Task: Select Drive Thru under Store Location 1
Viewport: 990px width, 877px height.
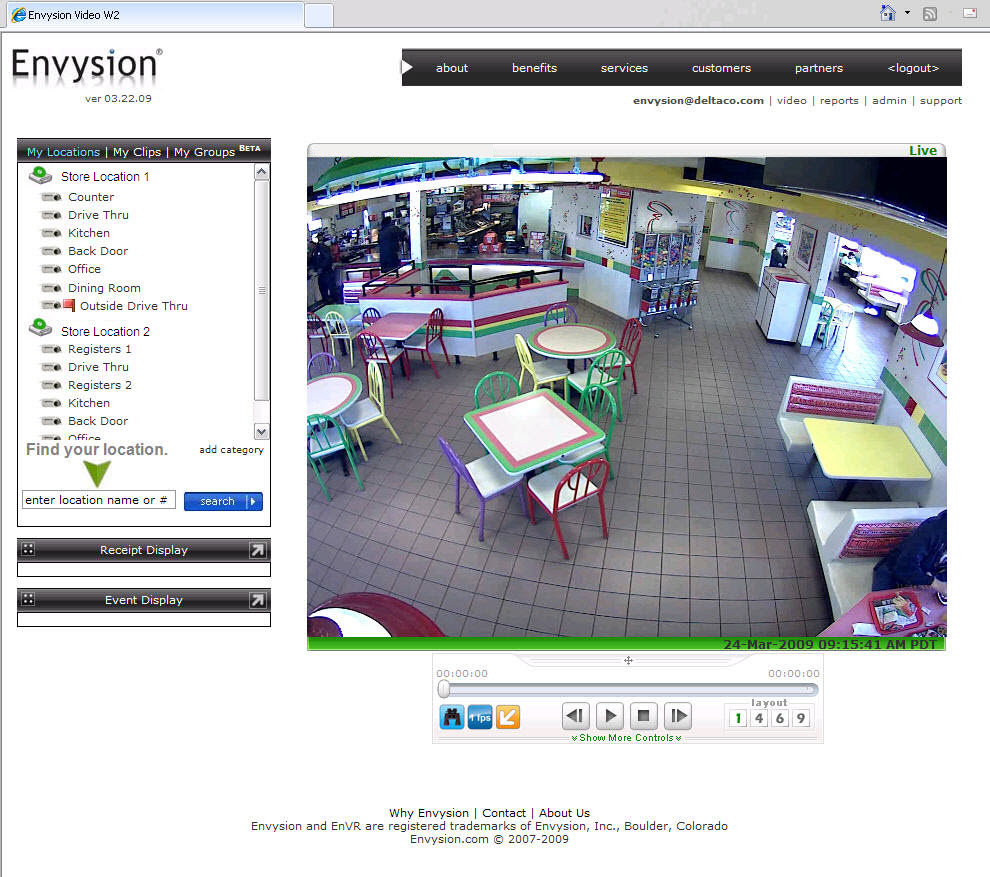Action: [98, 215]
